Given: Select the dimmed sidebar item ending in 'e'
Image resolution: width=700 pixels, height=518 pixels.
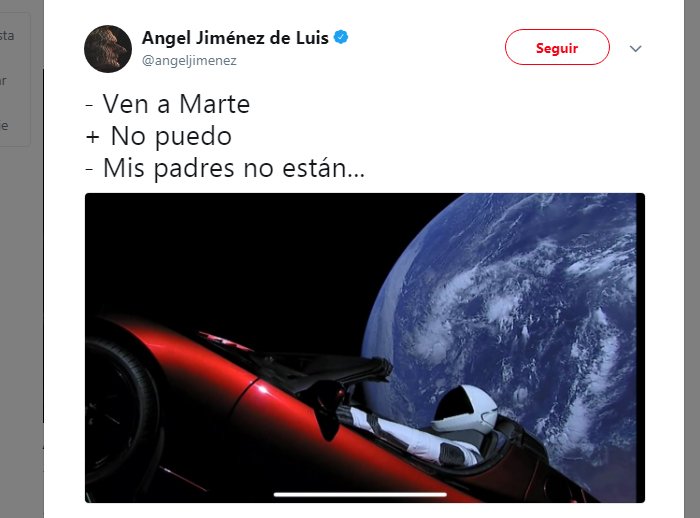Looking at the screenshot, I should 4,126.
